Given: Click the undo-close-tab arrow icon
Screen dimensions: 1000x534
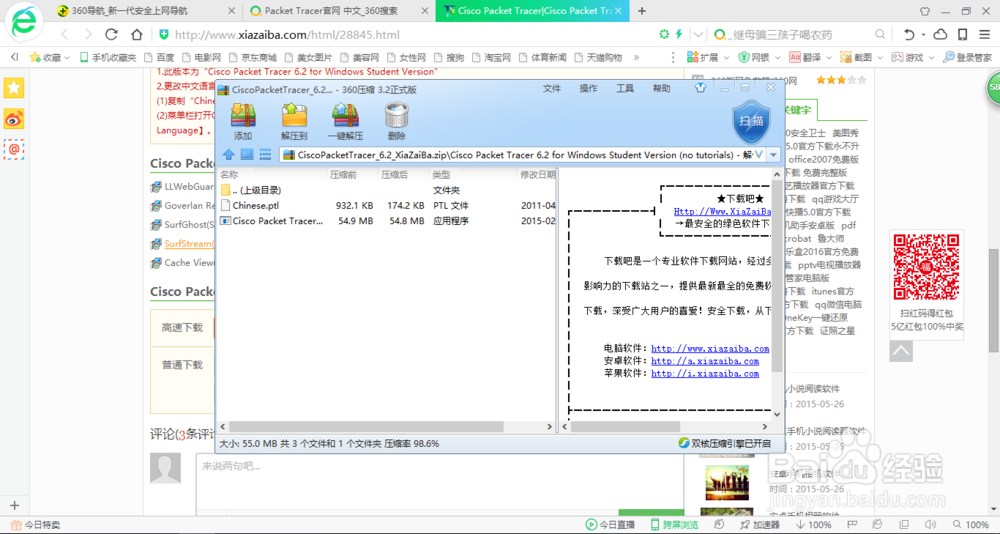Looking at the screenshot, I should click(x=910, y=34).
